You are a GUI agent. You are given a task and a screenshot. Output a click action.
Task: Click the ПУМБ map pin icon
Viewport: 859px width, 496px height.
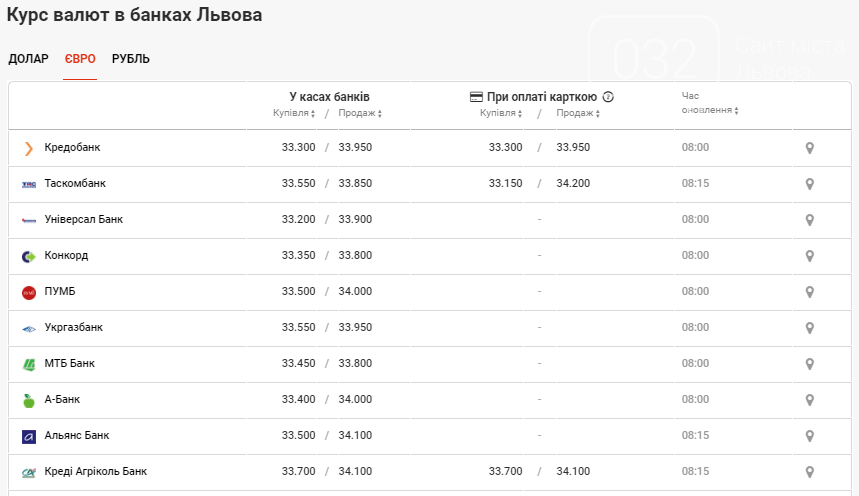pyautogui.click(x=809, y=292)
